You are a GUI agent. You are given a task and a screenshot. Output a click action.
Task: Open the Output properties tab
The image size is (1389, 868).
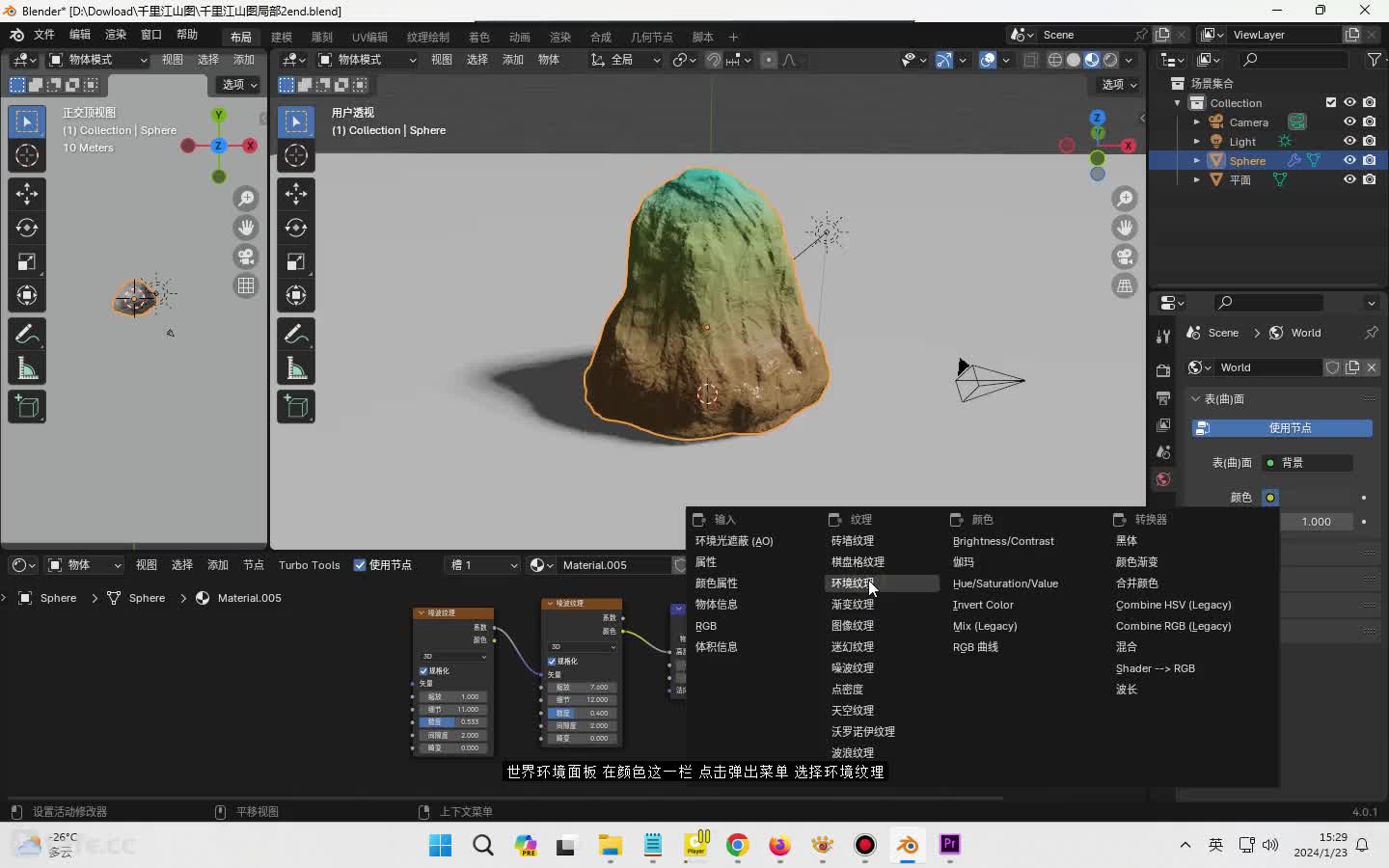pyautogui.click(x=1163, y=398)
